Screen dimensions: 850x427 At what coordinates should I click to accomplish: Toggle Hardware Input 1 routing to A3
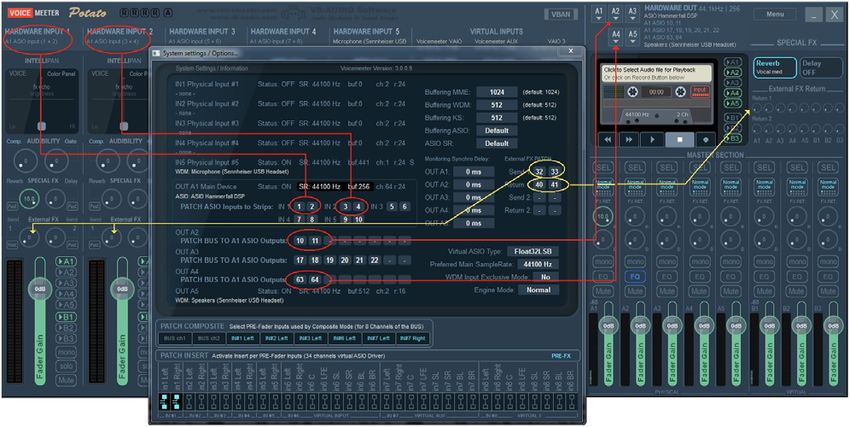point(66,283)
